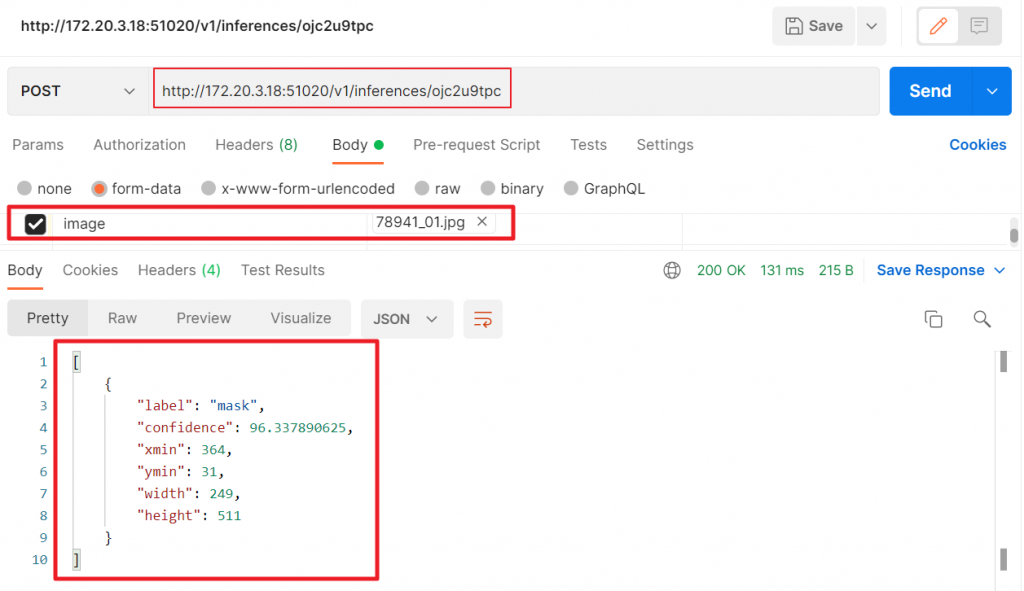Choose the GraphQL body option
Image resolution: width=1024 pixels, height=591 pixels.
tap(571, 189)
